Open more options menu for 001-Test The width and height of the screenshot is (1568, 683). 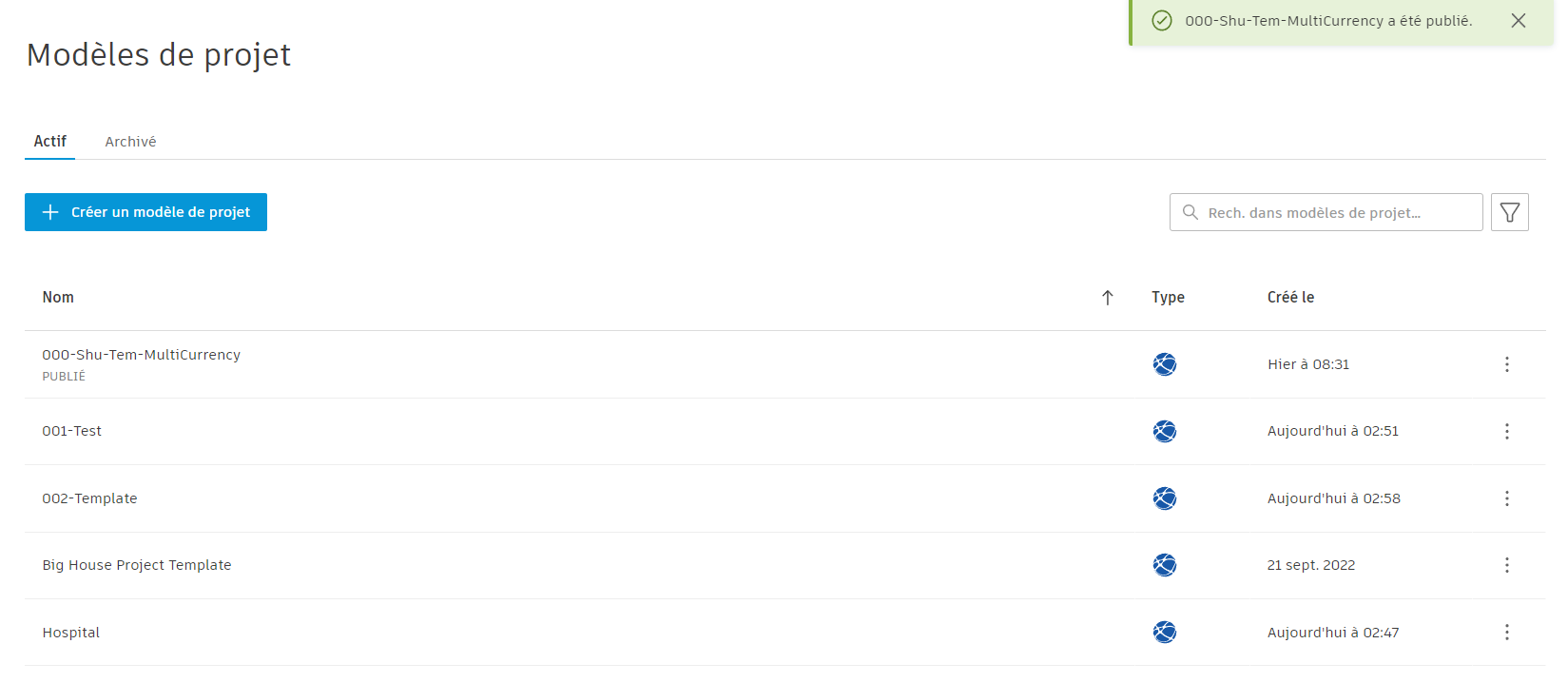1507,431
